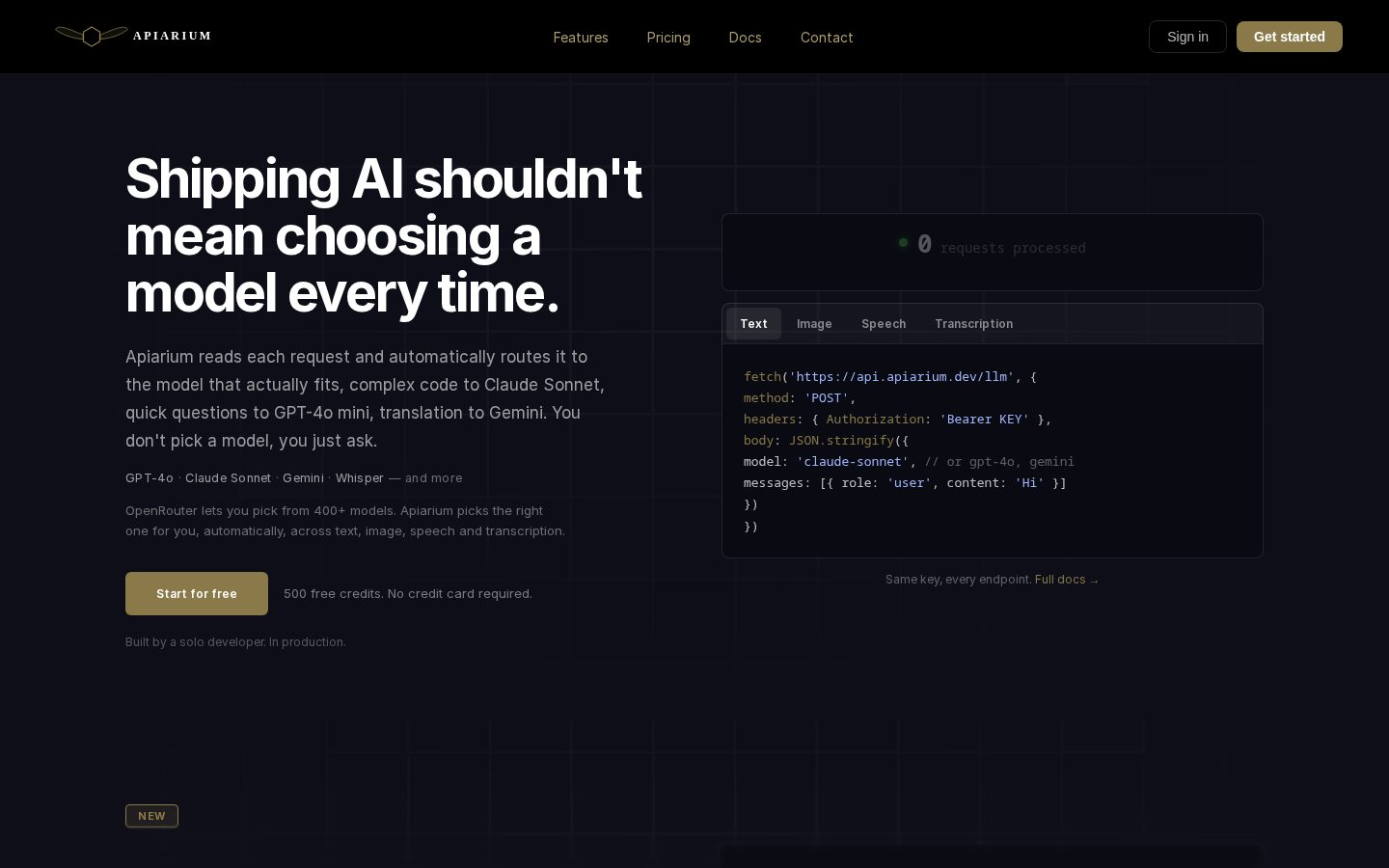This screenshot has width=1389, height=868.
Task: Click the Start for free button
Action: (197, 593)
